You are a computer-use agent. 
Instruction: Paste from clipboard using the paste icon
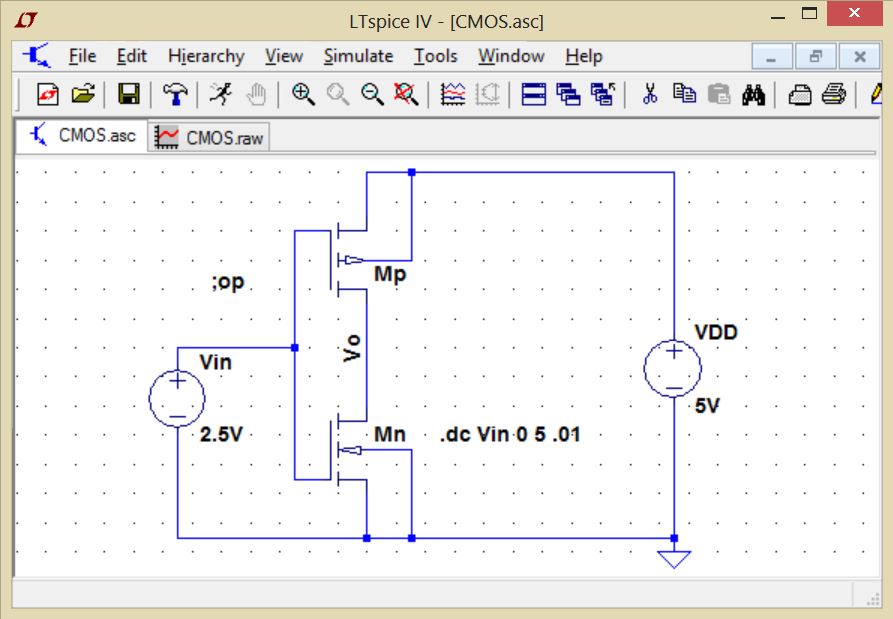[x=718, y=94]
